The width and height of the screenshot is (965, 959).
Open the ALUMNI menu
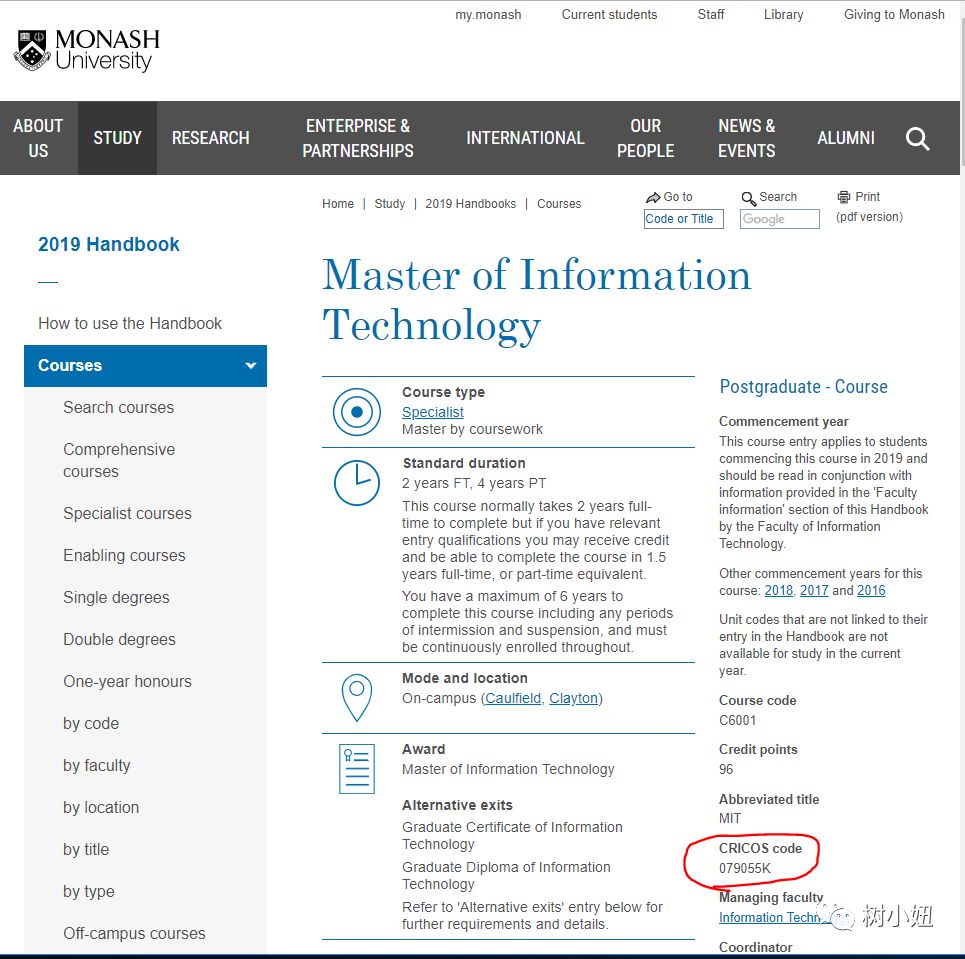pyautogui.click(x=846, y=138)
